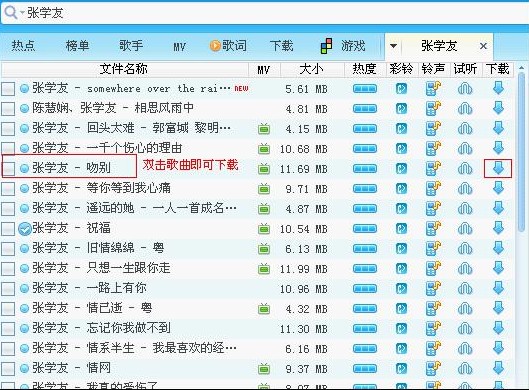Click popularity bar for 祝福
This screenshot has height=390, width=529.
tap(365, 229)
